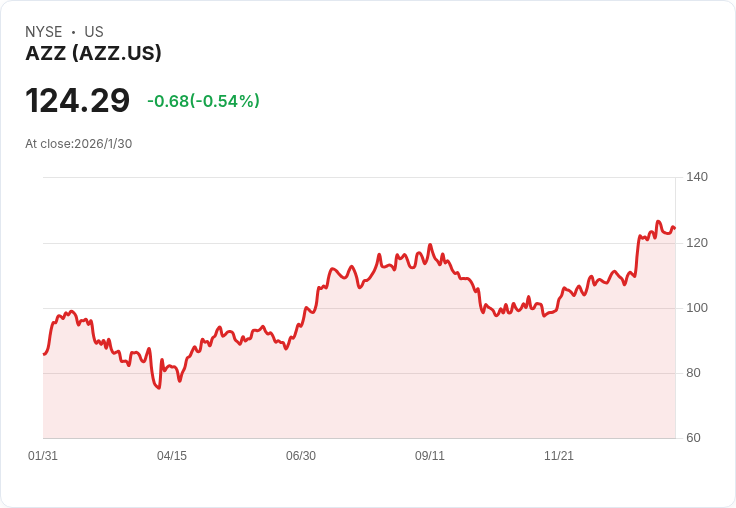Select the 01/31 date on the time axis
This screenshot has height=508, width=736.
43,456
